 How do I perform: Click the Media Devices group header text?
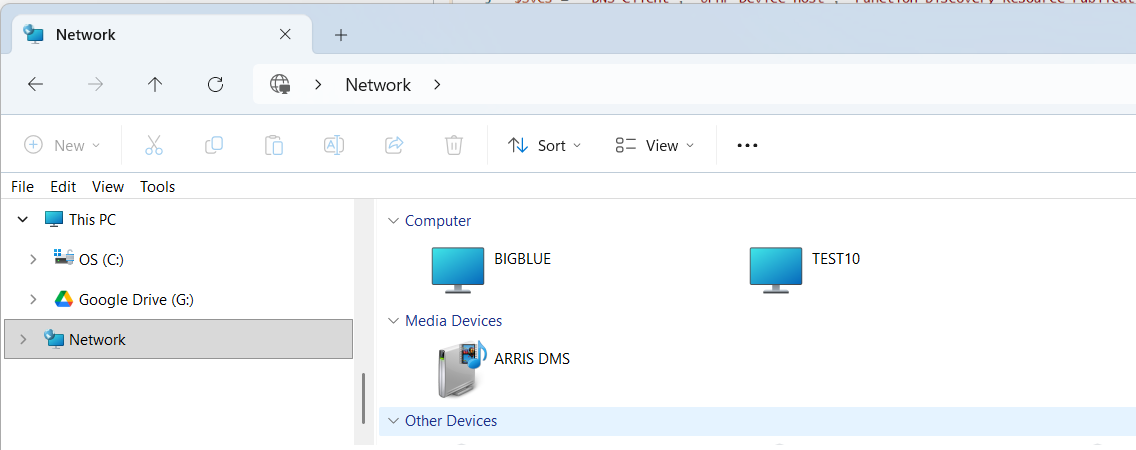pos(454,320)
